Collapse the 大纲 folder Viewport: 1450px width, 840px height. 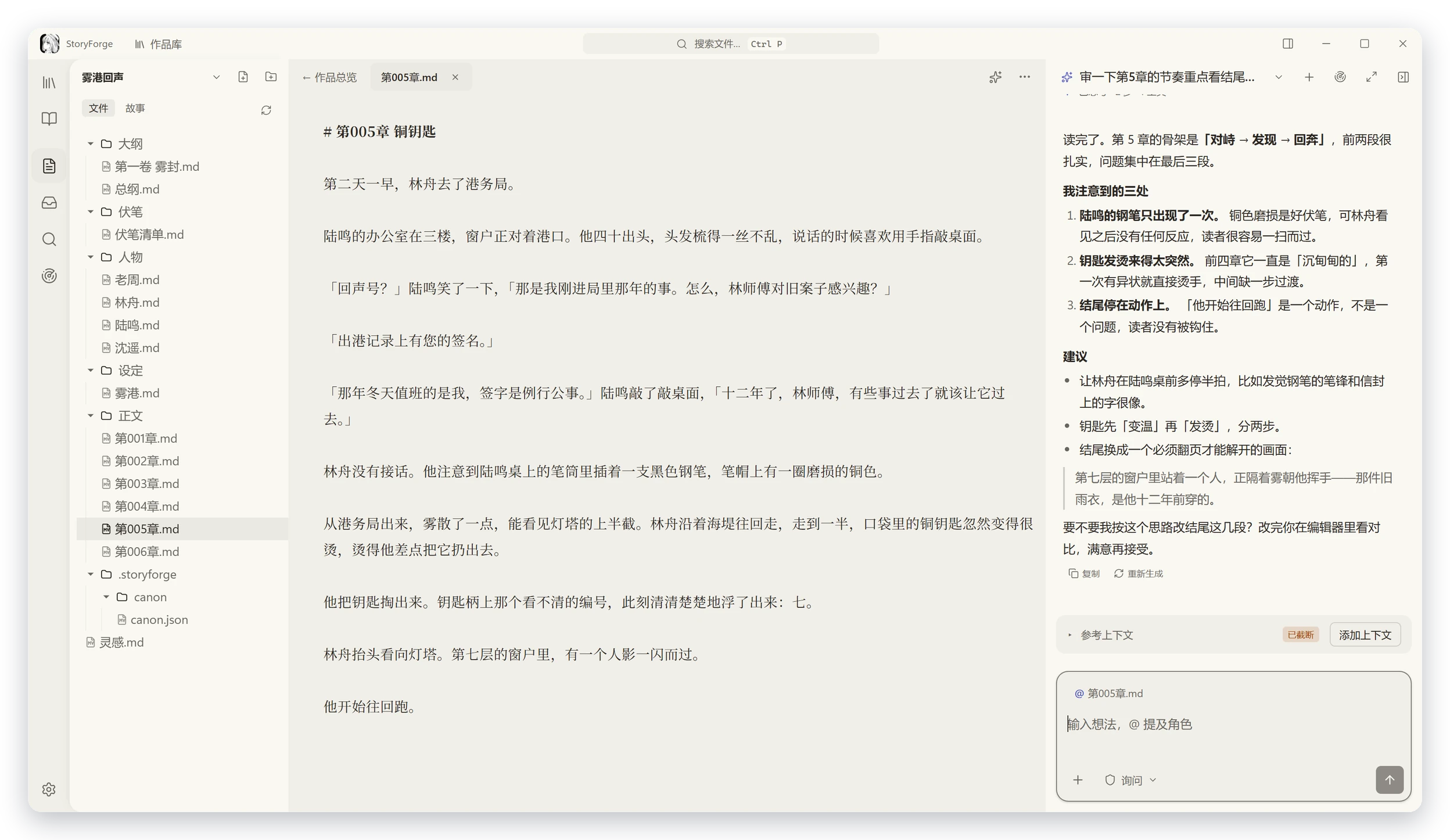91,143
